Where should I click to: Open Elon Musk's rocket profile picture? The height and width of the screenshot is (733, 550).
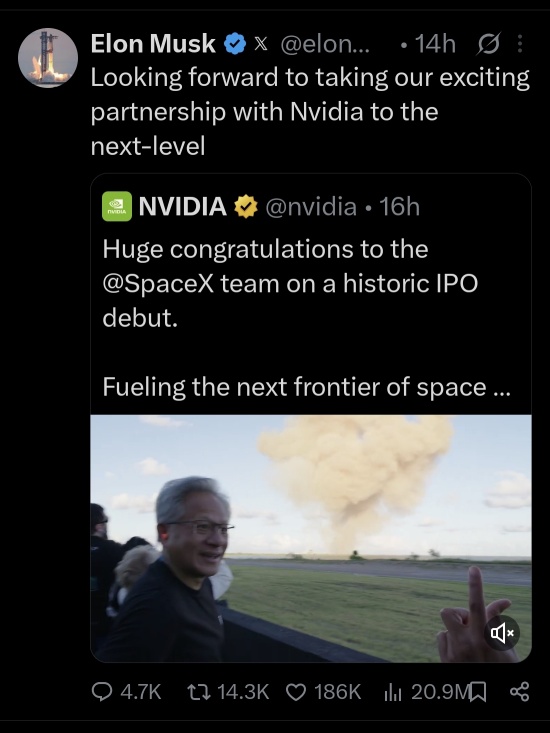48,58
